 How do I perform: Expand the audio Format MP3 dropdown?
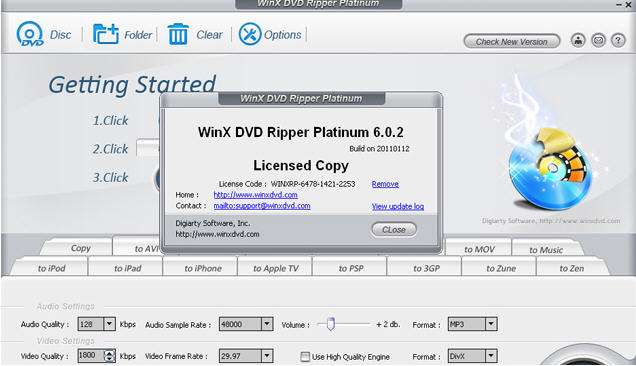tap(491, 324)
